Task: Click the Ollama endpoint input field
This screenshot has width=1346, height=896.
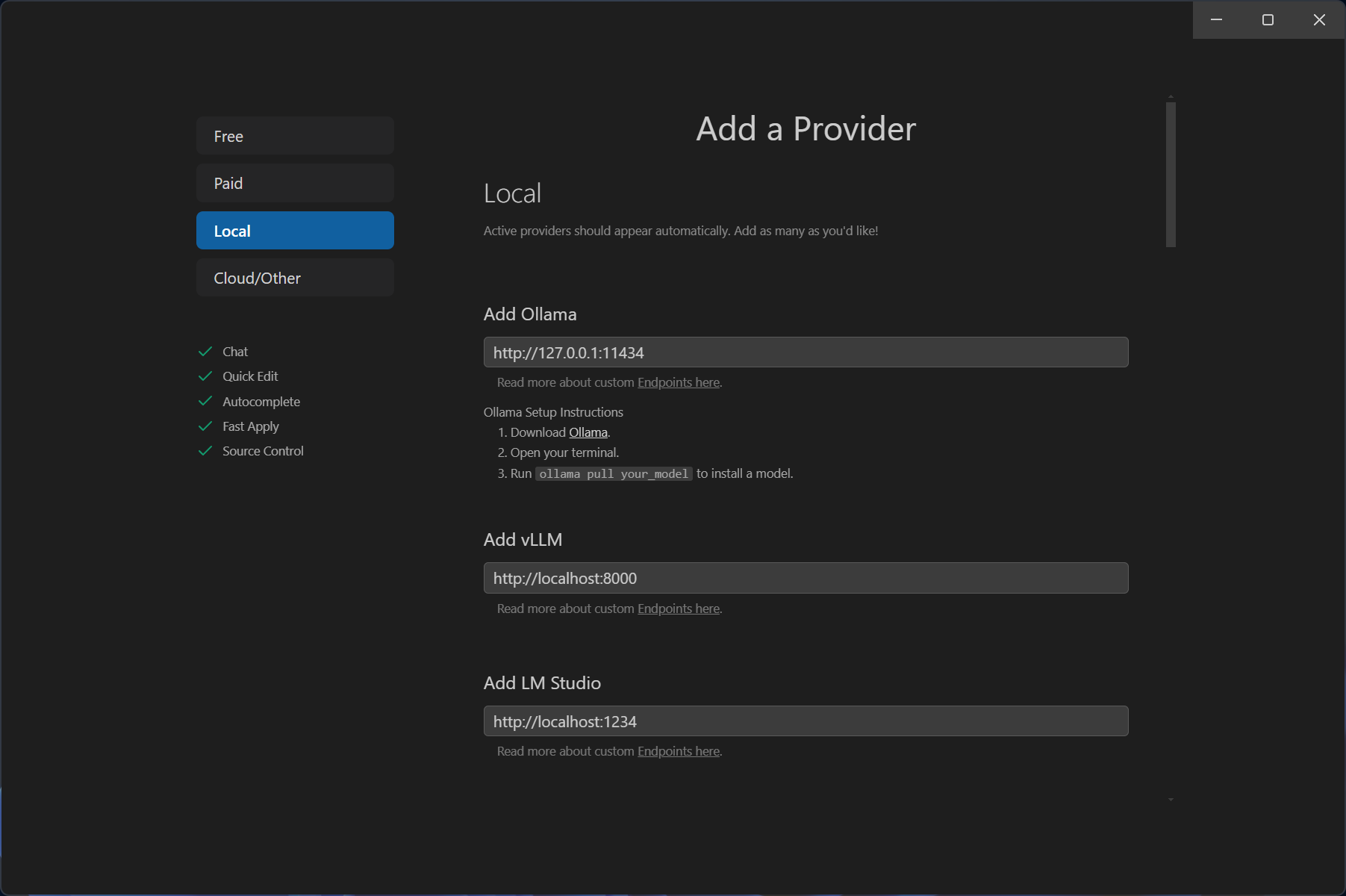Action: click(x=806, y=352)
